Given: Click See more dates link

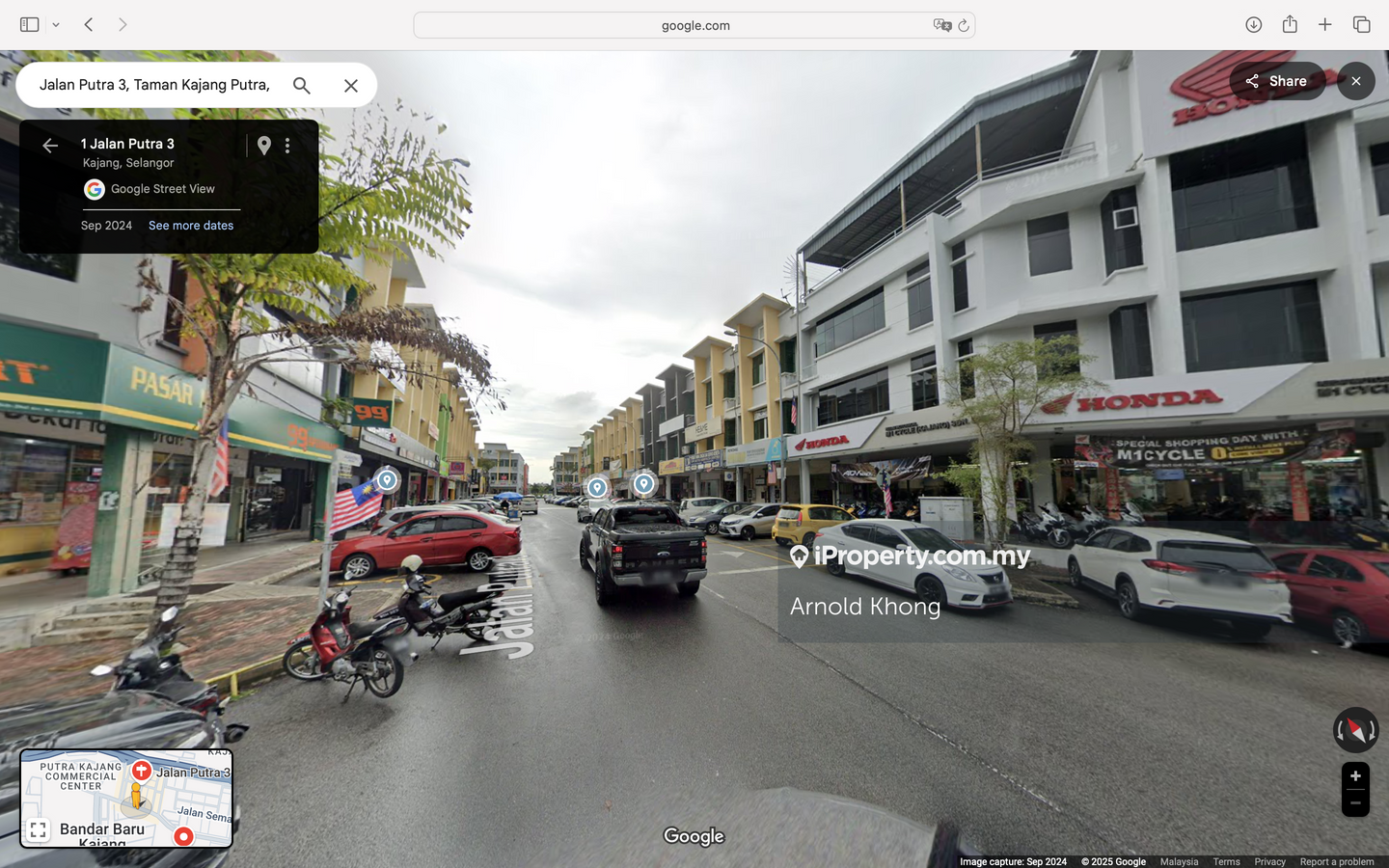Looking at the screenshot, I should pyautogui.click(x=191, y=226).
